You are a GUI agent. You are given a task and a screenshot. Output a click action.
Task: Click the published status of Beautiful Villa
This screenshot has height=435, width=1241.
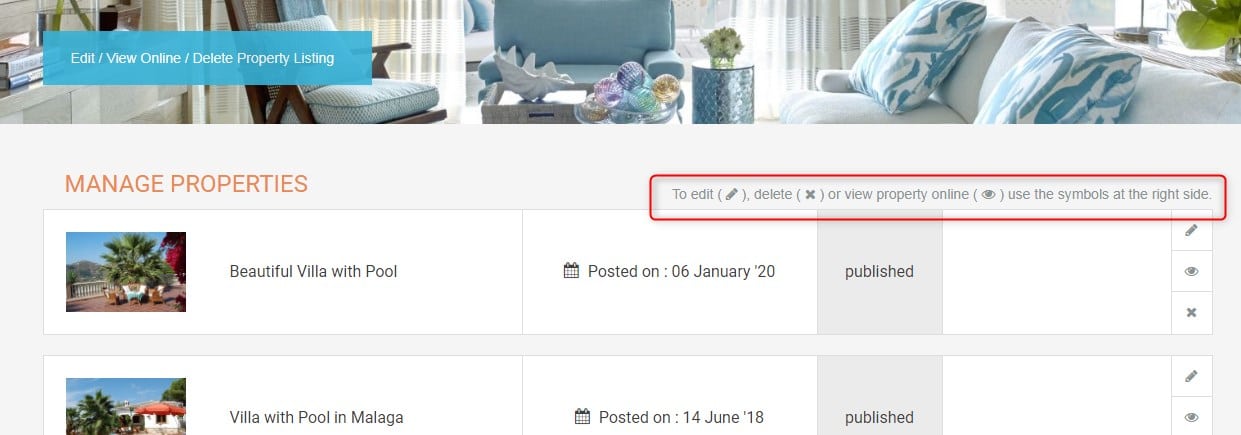point(879,272)
